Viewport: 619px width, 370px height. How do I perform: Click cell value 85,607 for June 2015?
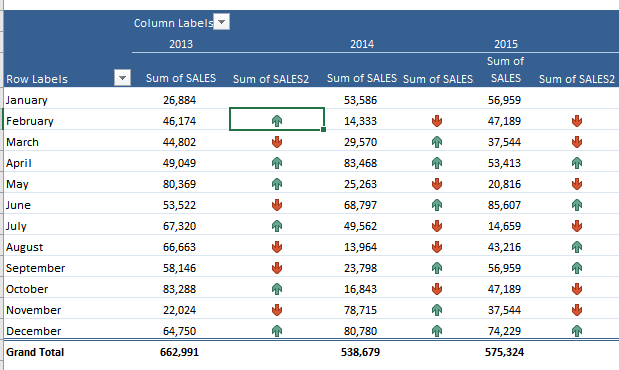504,205
